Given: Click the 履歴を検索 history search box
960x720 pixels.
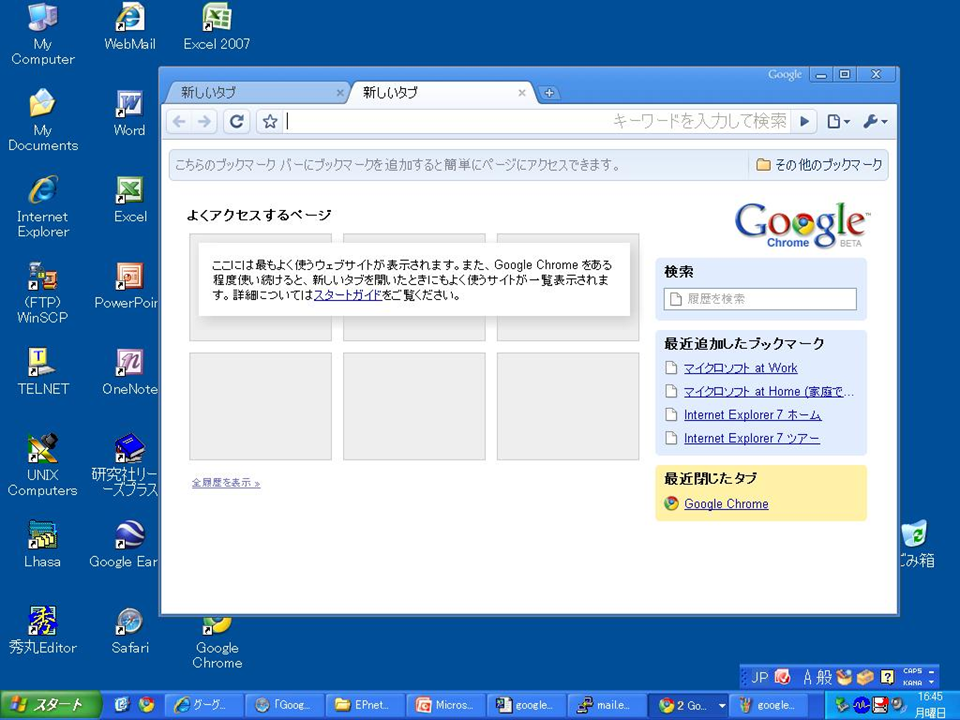Looking at the screenshot, I should 760,299.
